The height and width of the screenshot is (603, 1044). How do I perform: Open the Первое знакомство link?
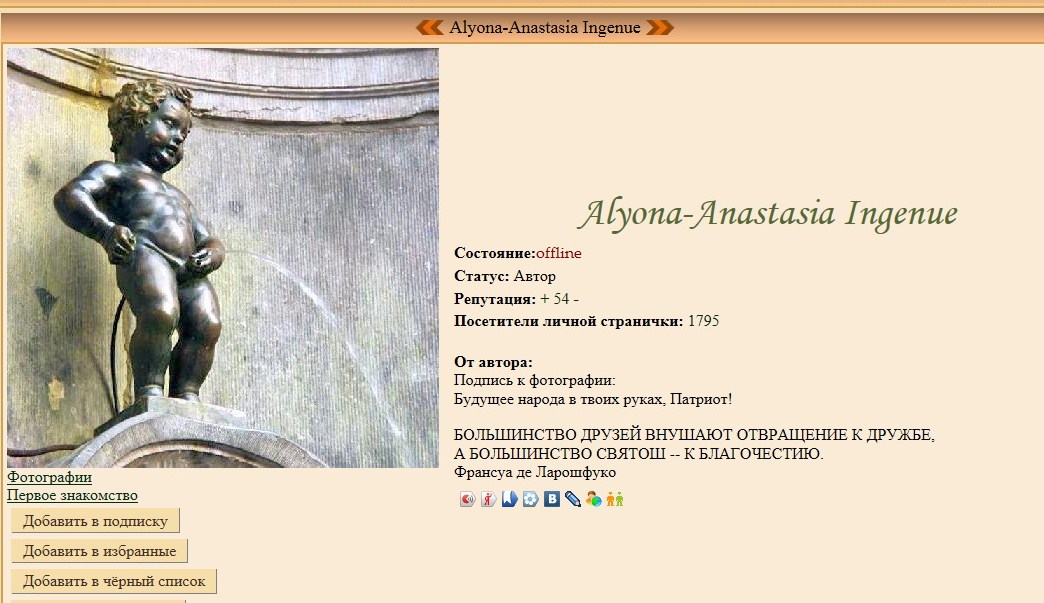tap(73, 496)
